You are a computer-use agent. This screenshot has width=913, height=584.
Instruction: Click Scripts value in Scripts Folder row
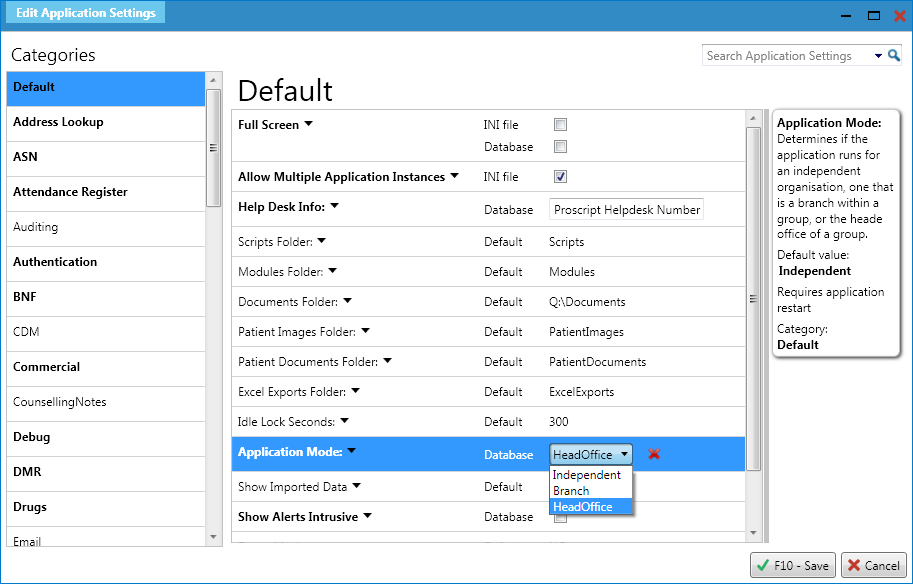(567, 242)
